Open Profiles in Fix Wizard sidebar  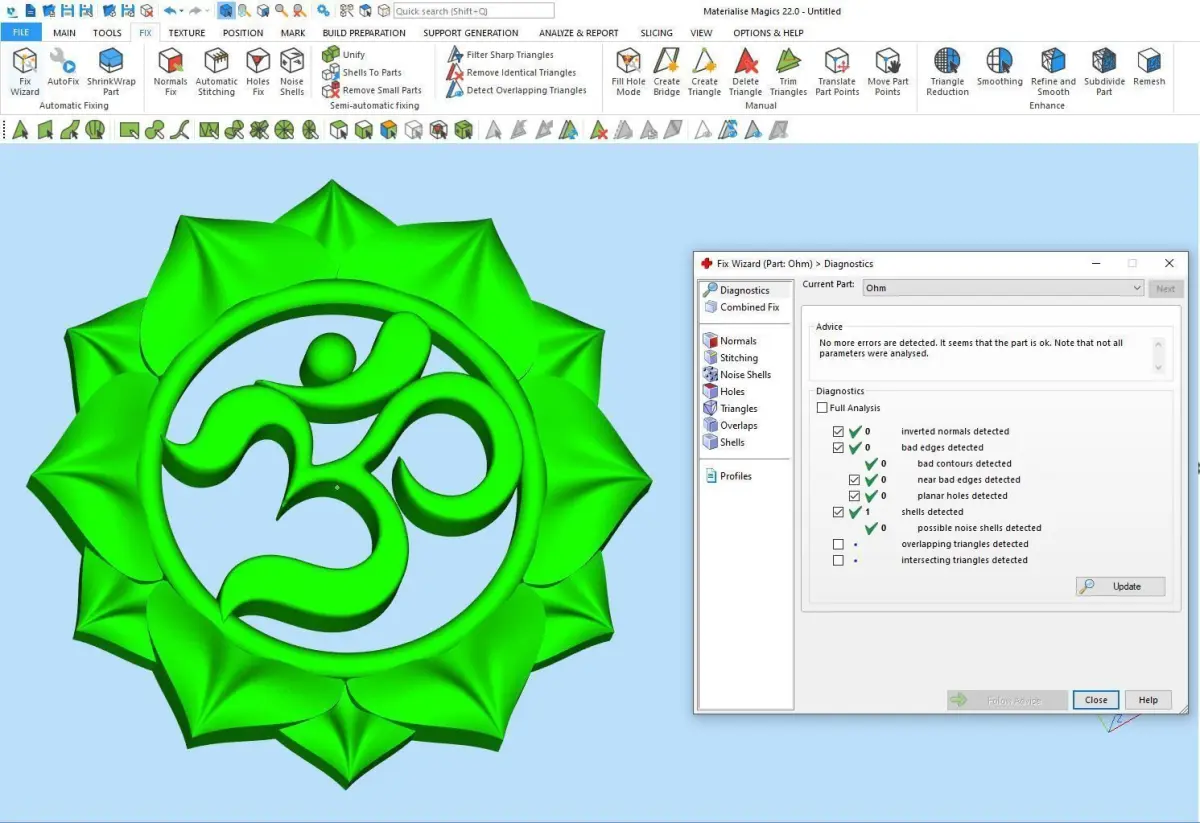pos(728,476)
